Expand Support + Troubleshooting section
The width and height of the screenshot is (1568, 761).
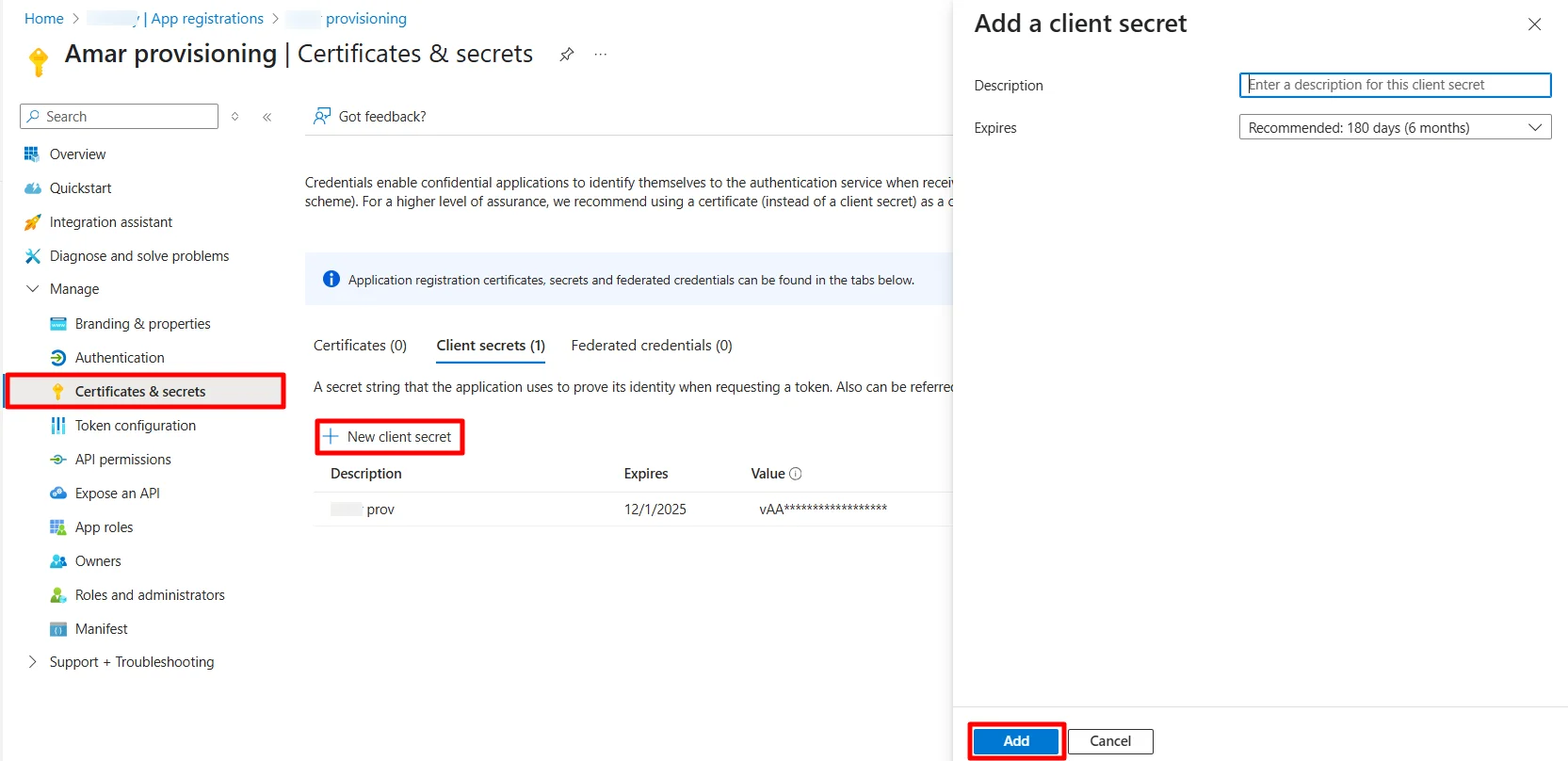32,661
